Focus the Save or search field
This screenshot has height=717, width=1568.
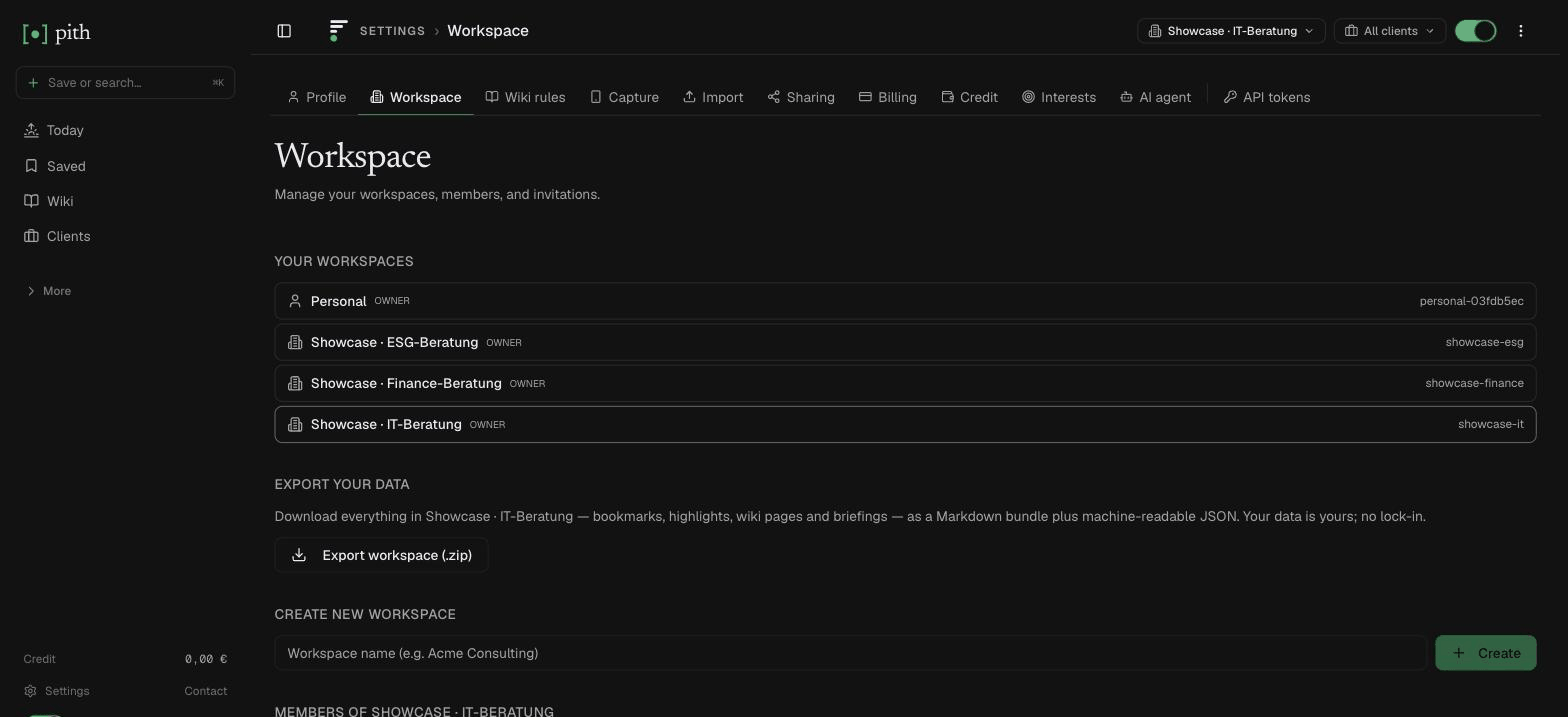click(125, 82)
